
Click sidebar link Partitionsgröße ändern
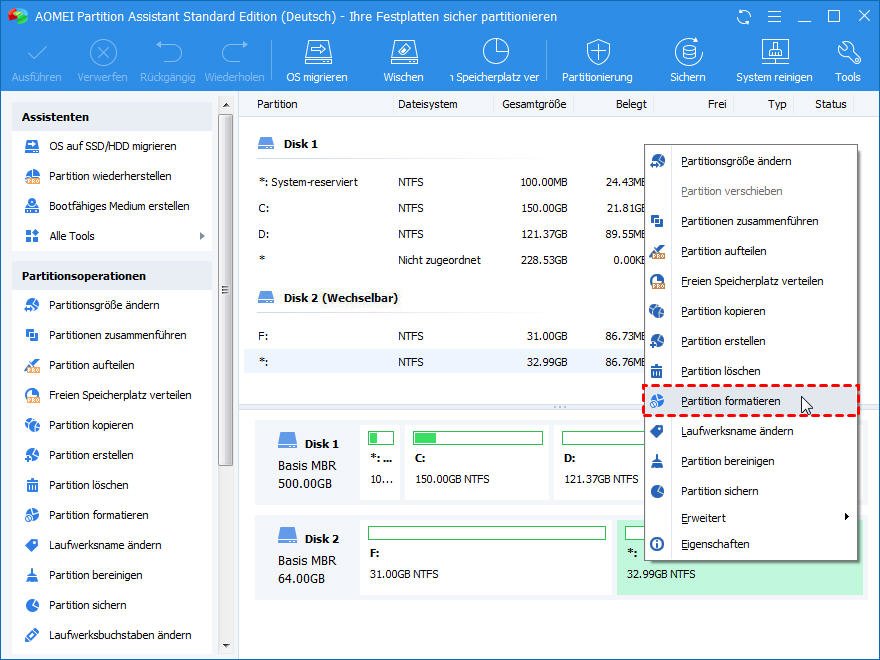click(104, 305)
